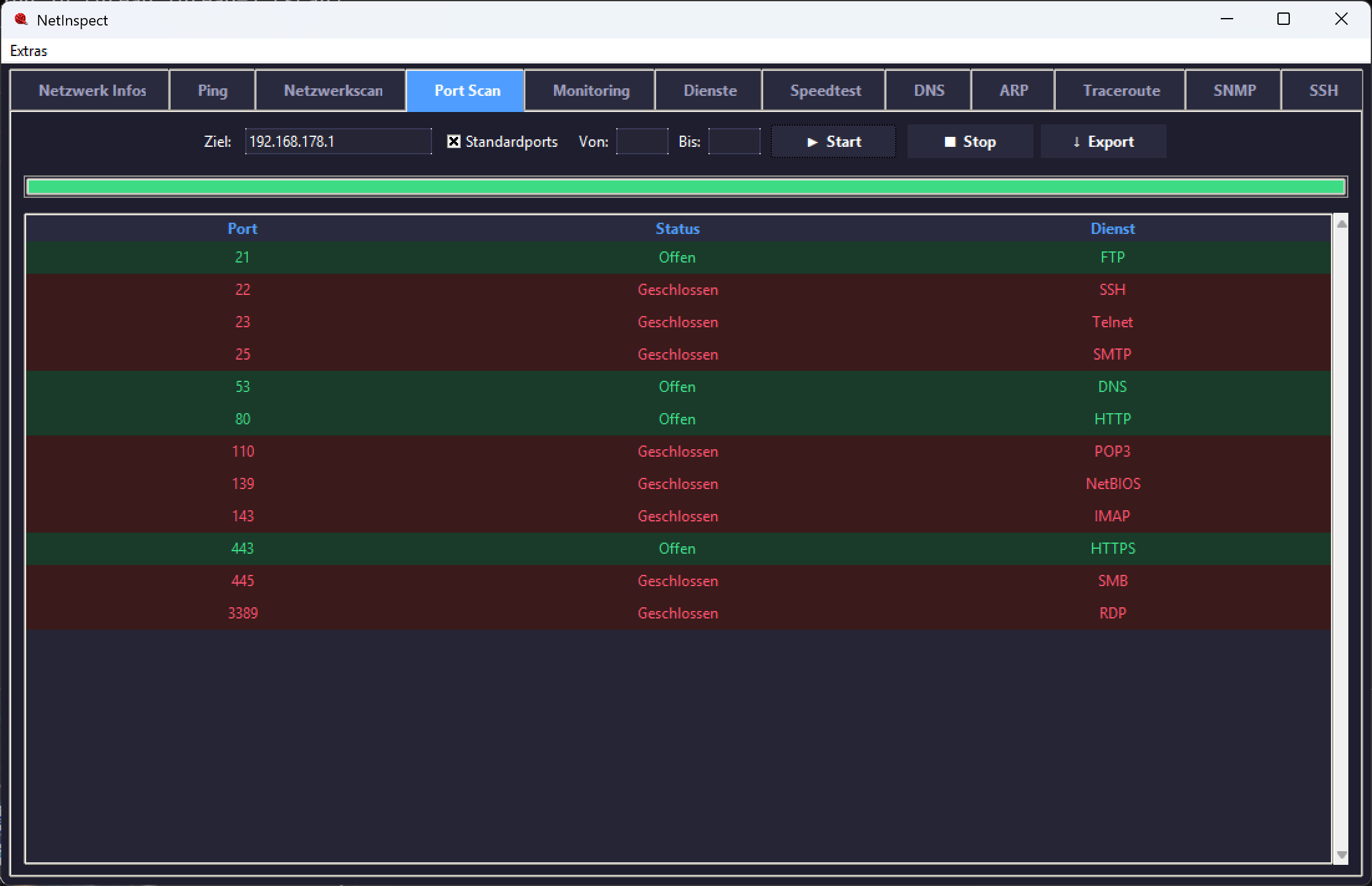Switch to the Ping tab
1372x886 pixels.
(x=212, y=91)
